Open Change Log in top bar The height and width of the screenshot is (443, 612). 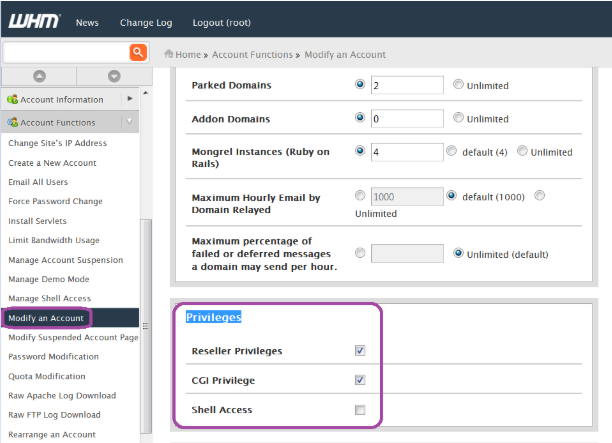click(146, 23)
